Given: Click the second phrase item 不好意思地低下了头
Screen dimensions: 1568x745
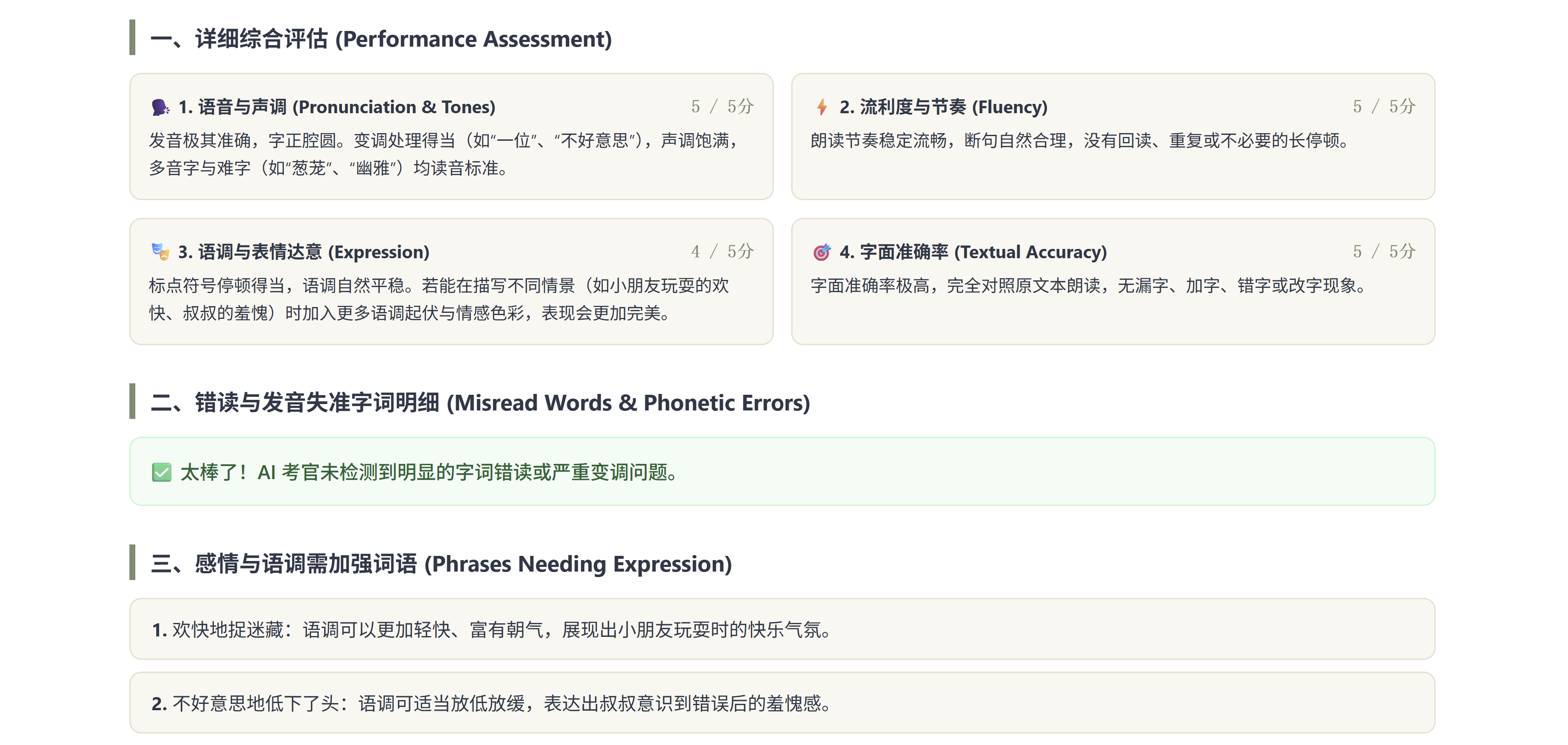Looking at the screenshot, I should point(782,703).
